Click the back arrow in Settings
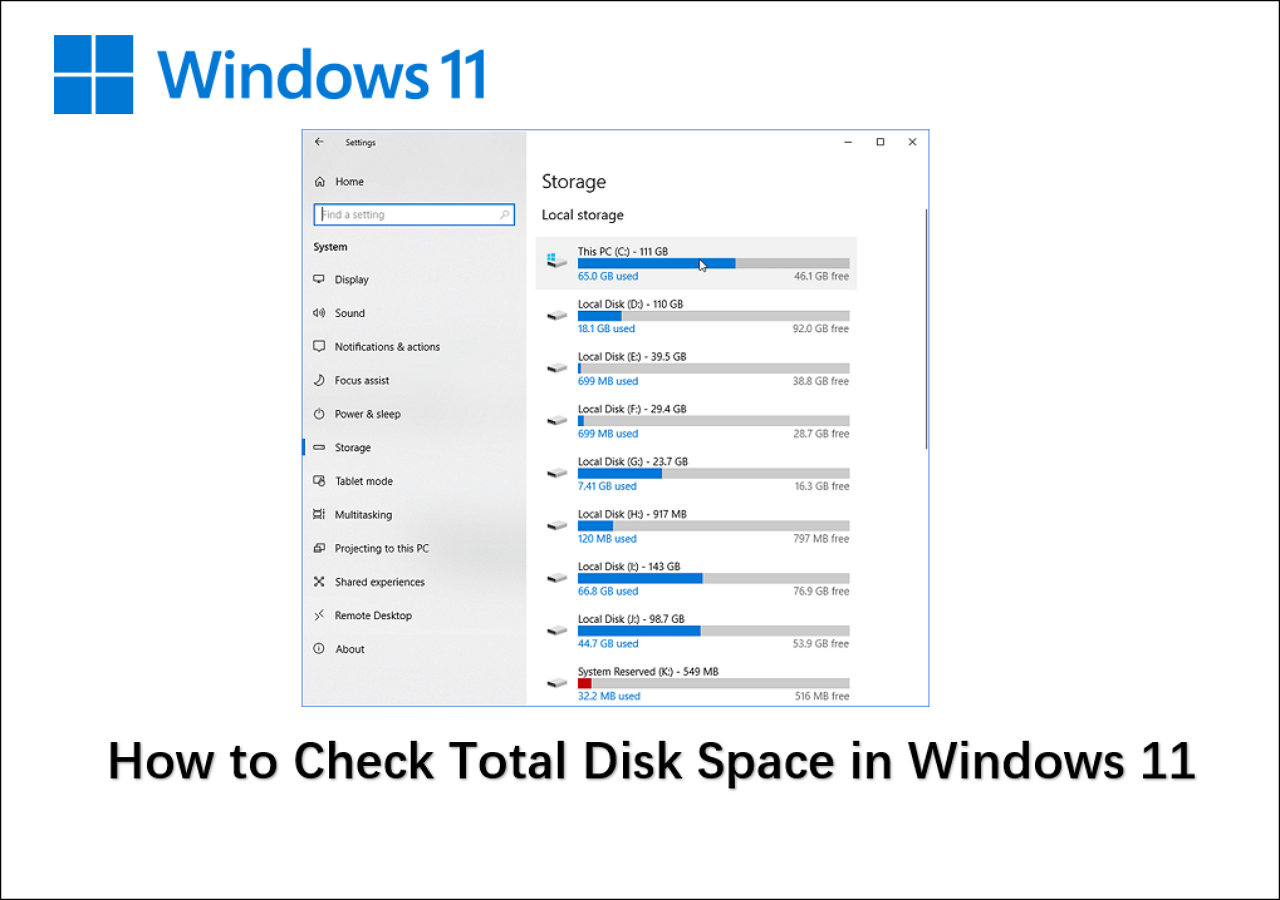 coord(319,142)
